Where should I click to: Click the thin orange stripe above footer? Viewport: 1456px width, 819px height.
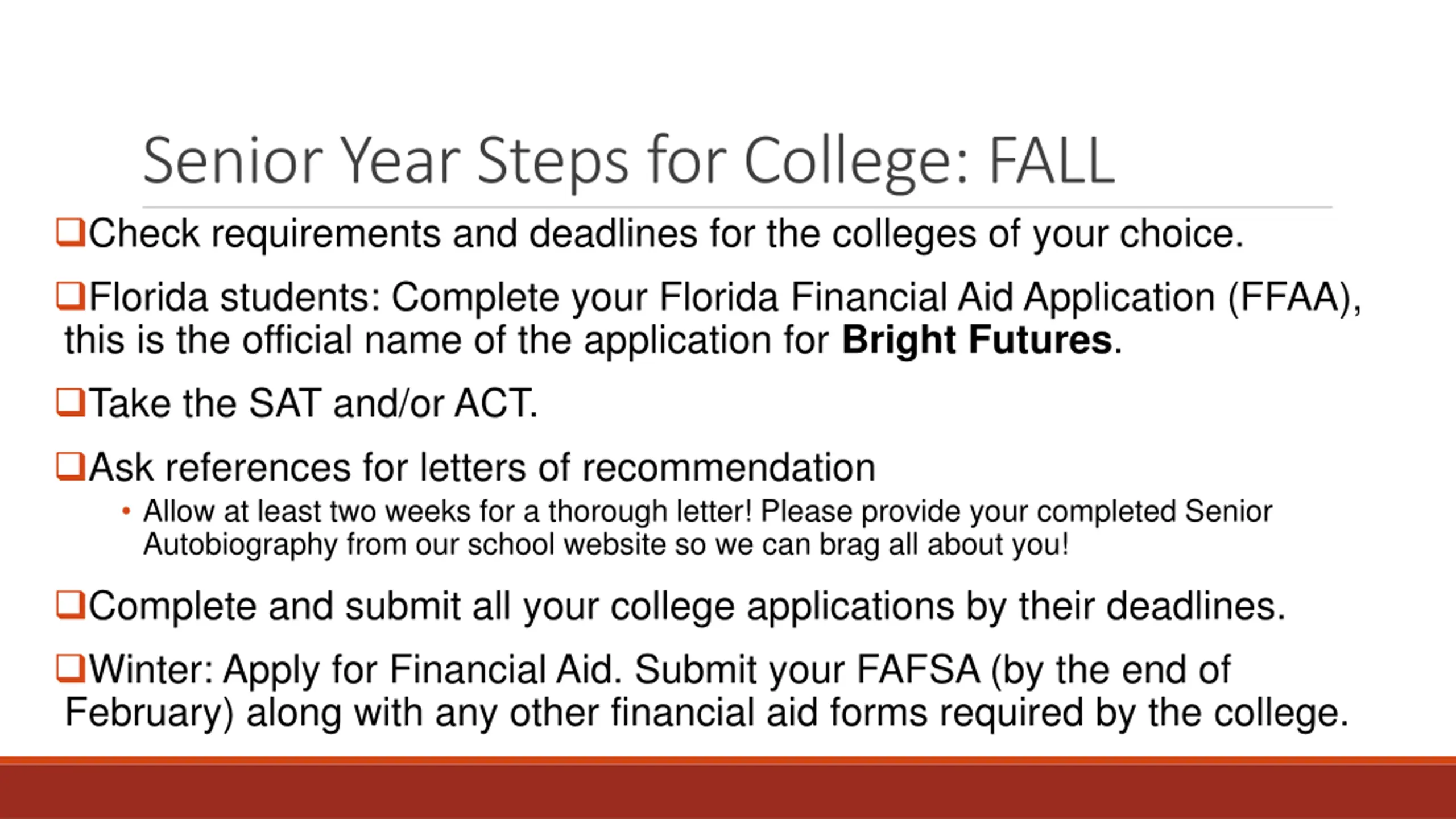(x=728, y=760)
